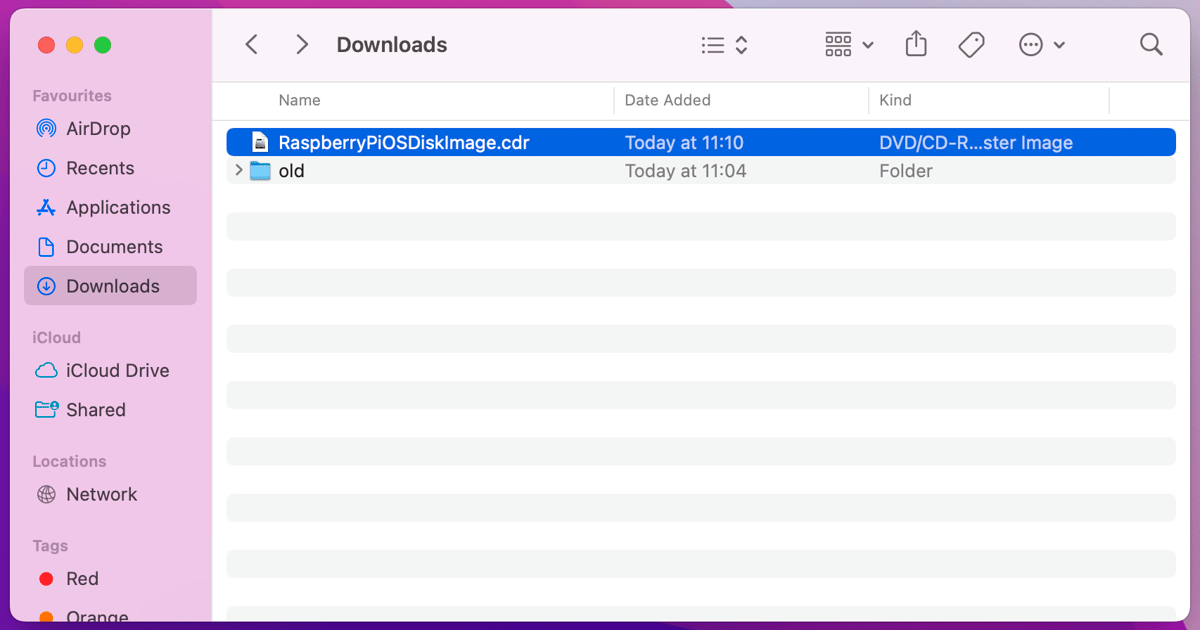Click the Downloads arrow icon
1200x630 pixels.
(46, 286)
